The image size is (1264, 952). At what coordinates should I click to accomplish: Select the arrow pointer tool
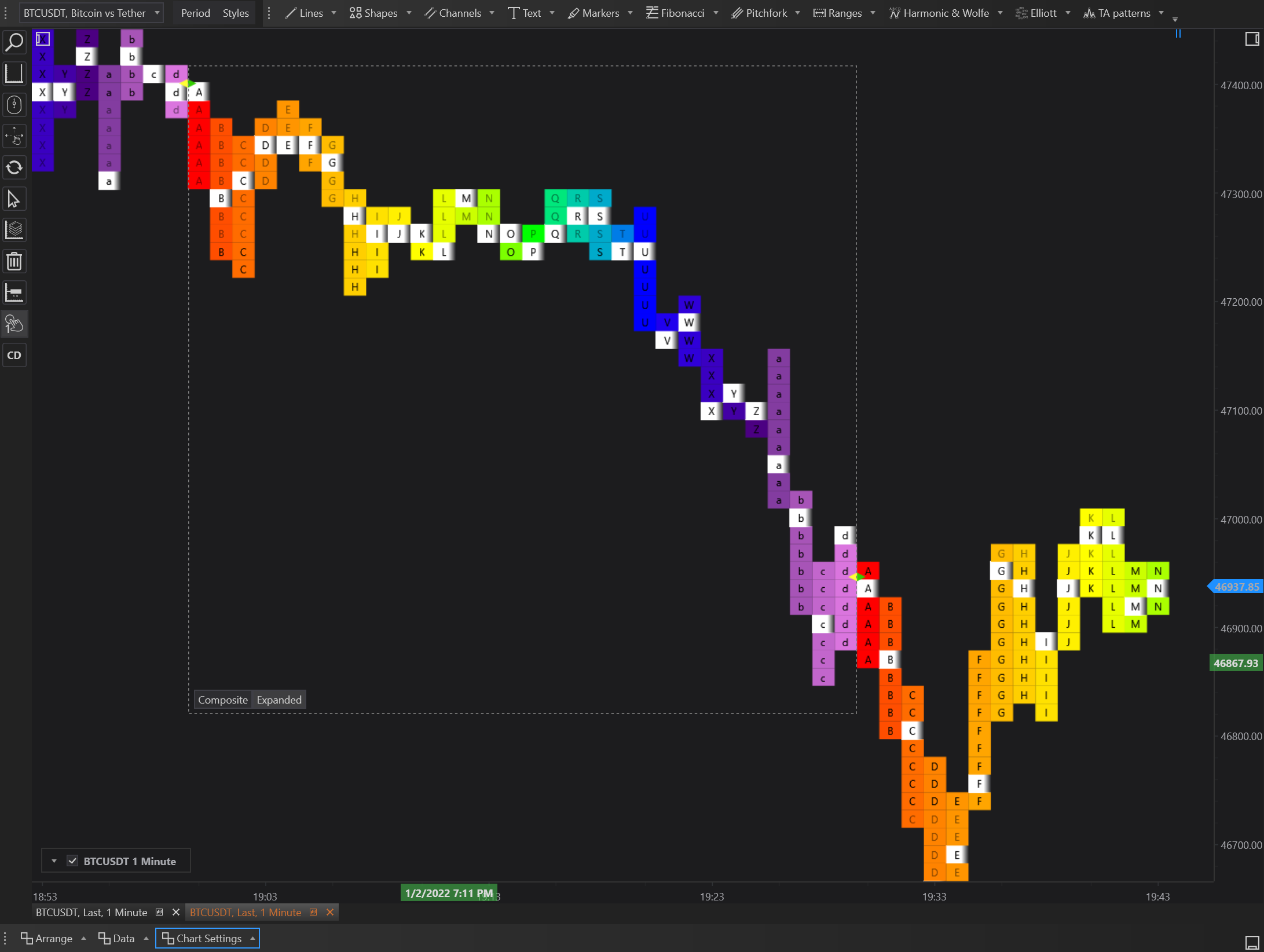pyautogui.click(x=14, y=199)
